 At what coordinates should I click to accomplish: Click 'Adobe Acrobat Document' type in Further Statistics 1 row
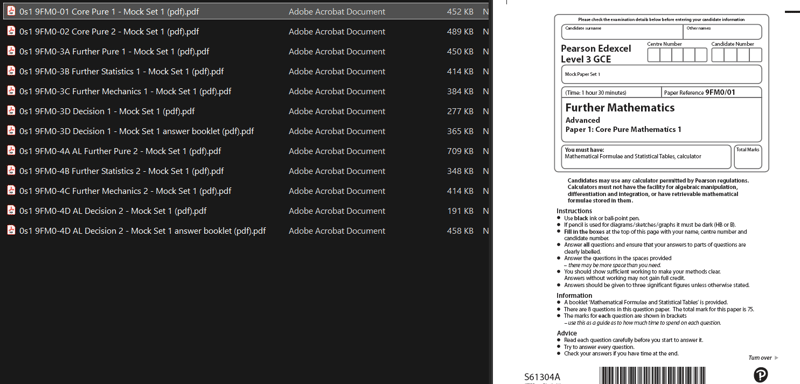[337, 71]
